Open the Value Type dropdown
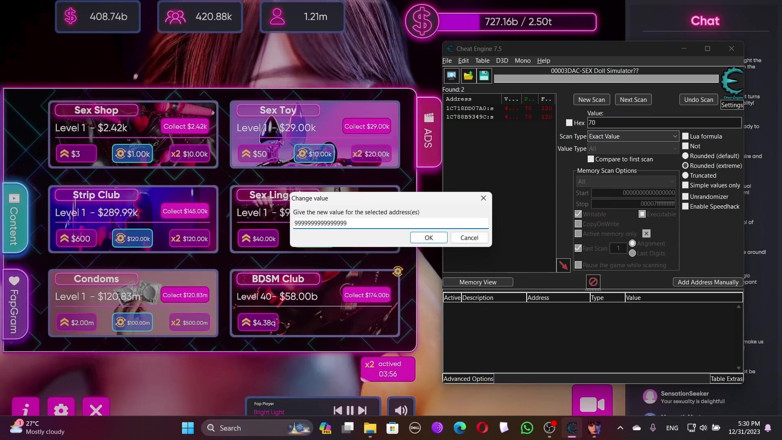 click(x=633, y=149)
